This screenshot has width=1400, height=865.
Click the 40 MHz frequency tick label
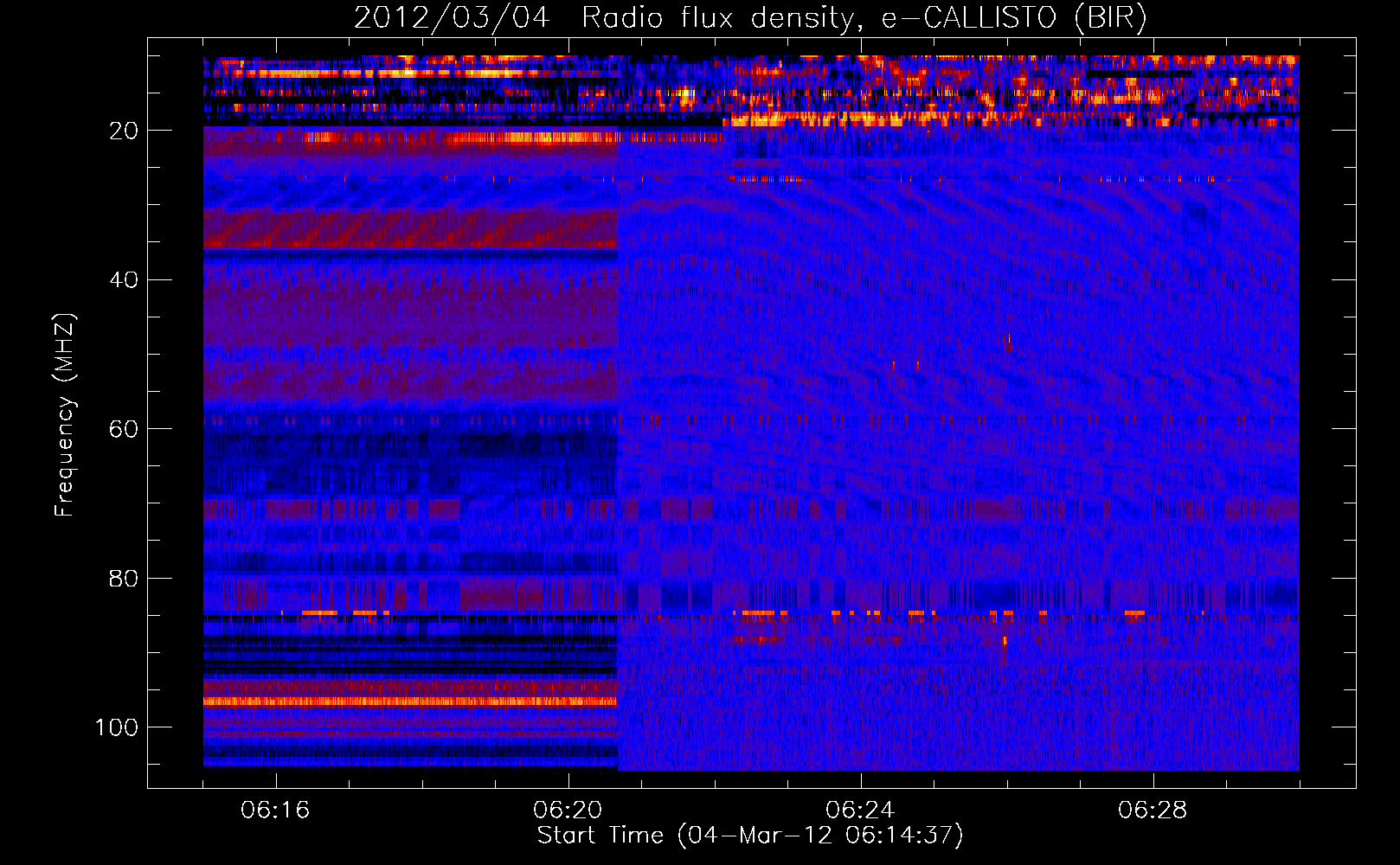coord(125,279)
